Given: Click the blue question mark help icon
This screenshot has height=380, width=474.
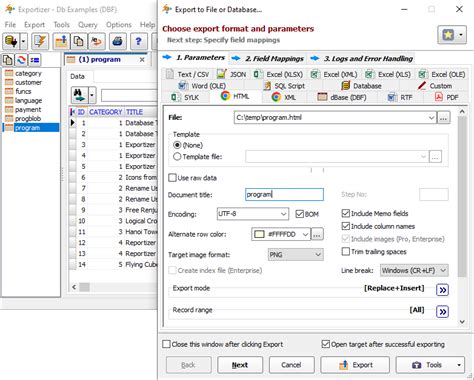Looking at the screenshot, I should (139, 41).
